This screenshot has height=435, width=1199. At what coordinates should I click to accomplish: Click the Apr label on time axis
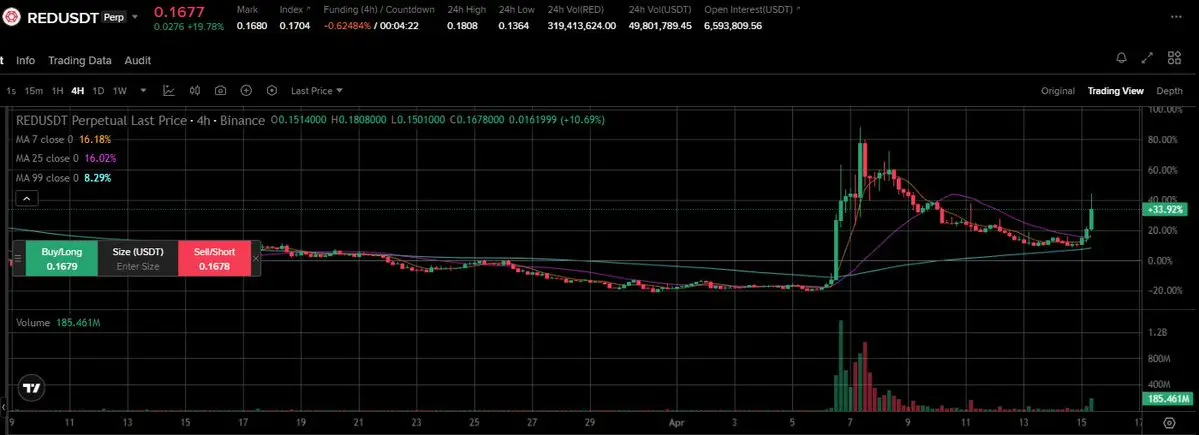(x=676, y=421)
